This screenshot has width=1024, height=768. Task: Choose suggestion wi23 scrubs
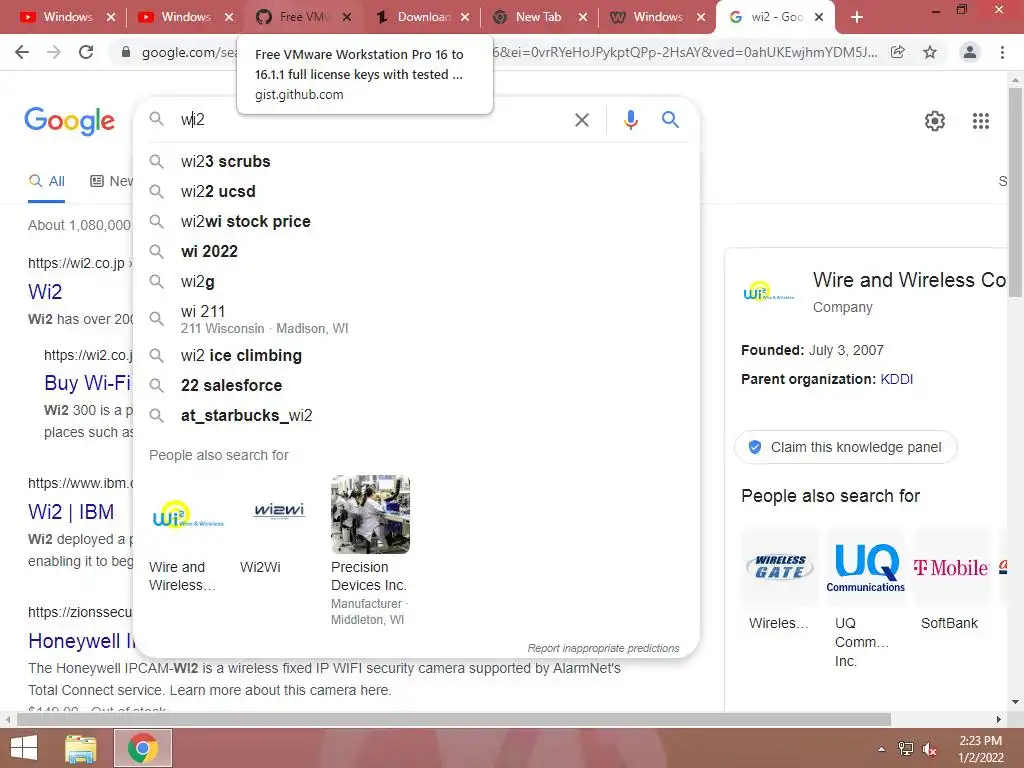[x=417, y=161]
